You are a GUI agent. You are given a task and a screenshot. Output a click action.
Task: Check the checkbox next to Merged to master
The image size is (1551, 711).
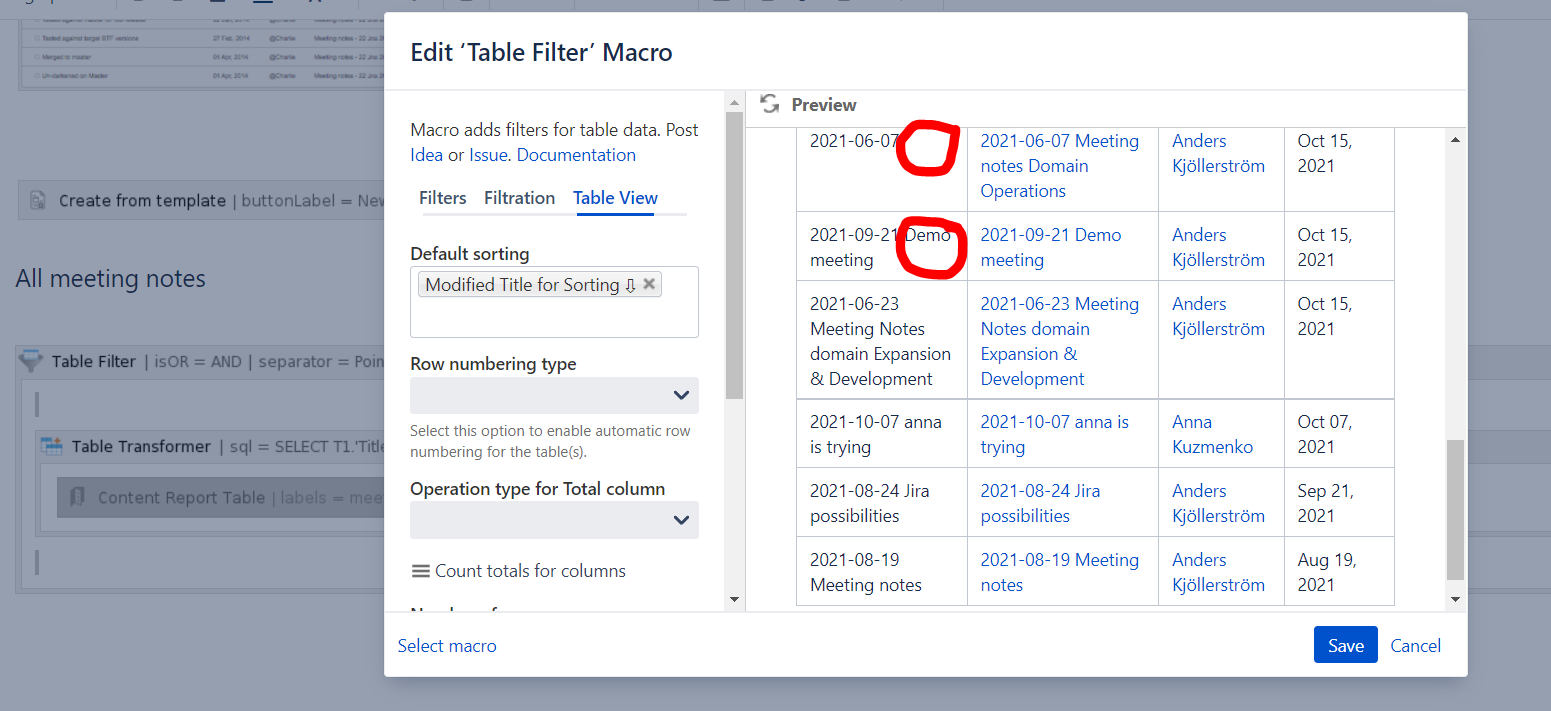[x=38, y=57]
